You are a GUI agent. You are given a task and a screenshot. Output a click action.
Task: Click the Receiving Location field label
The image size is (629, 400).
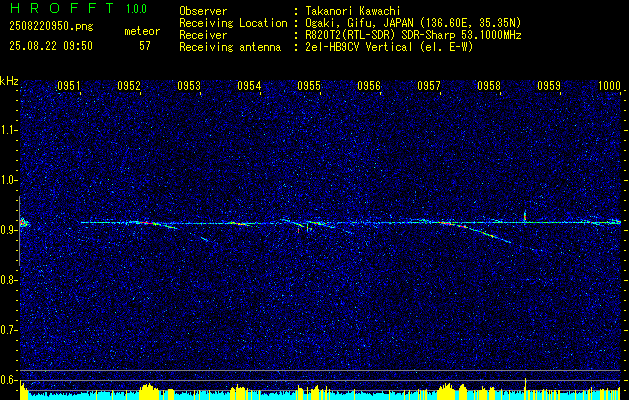(233, 23)
